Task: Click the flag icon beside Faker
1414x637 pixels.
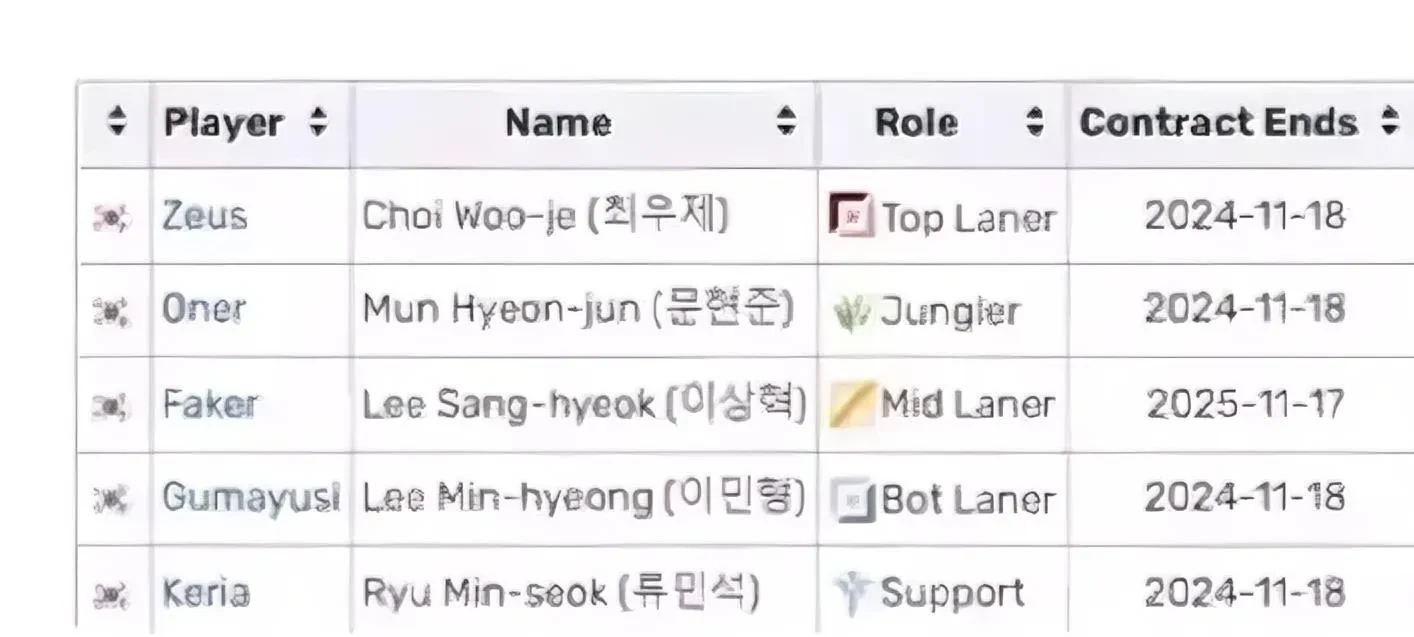Action: click(x=112, y=406)
